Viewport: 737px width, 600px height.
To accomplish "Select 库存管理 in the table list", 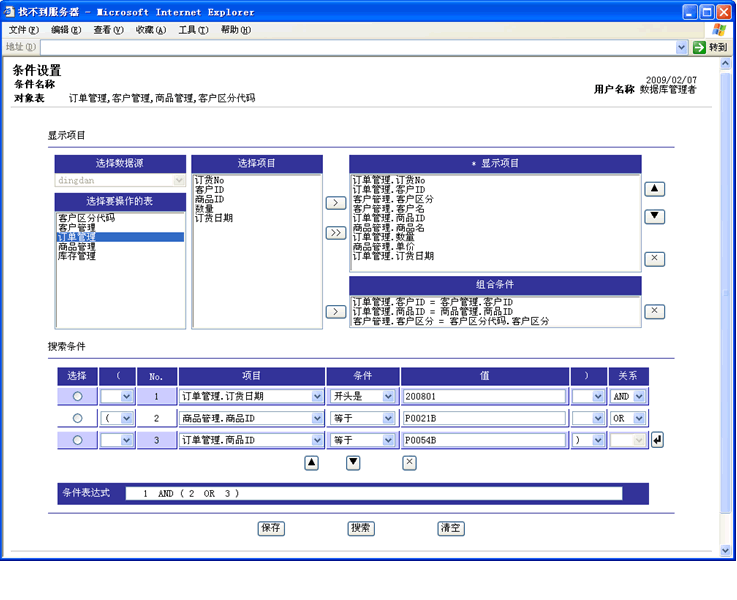I will click(78, 256).
